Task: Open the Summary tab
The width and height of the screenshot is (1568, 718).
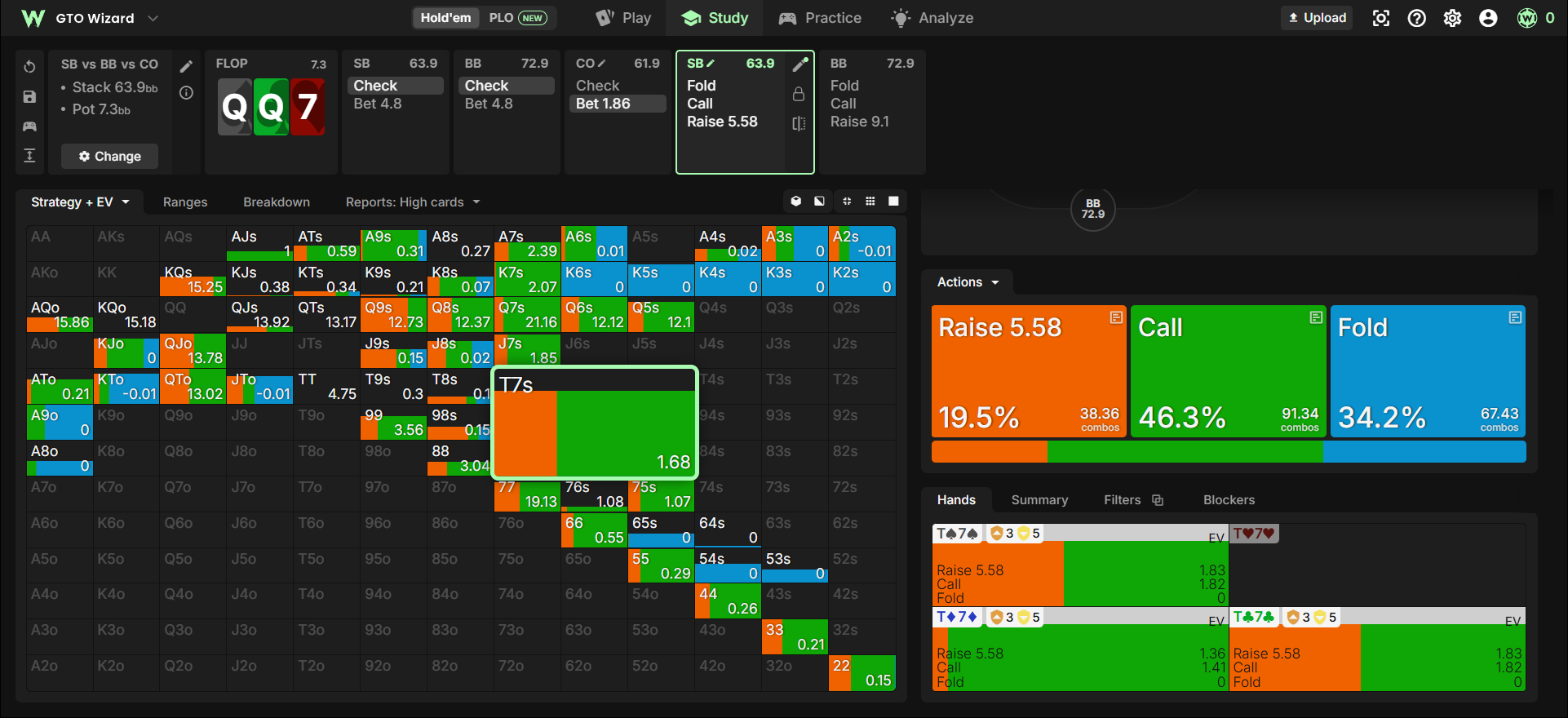Action: (1039, 500)
